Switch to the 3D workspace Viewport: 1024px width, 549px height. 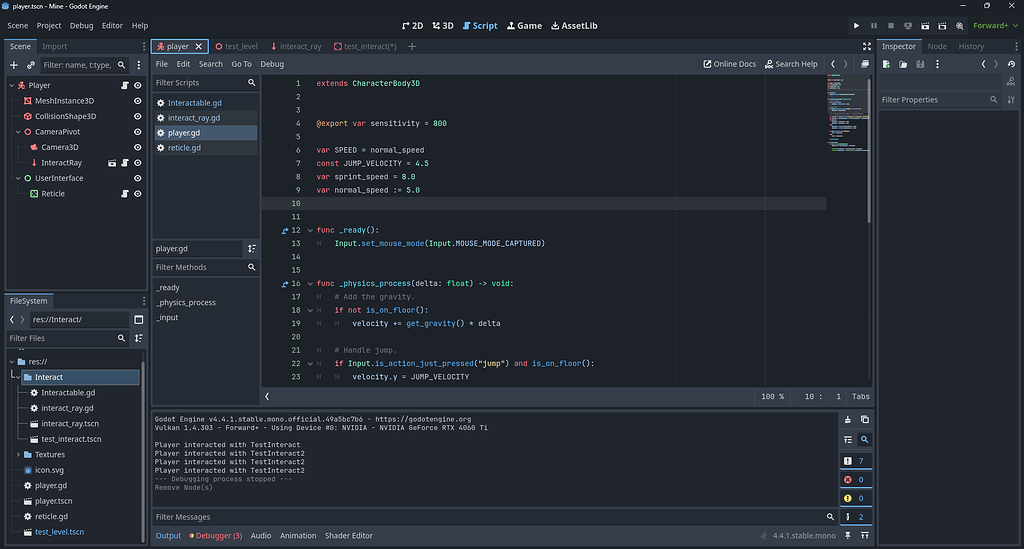(x=443, y=25)
